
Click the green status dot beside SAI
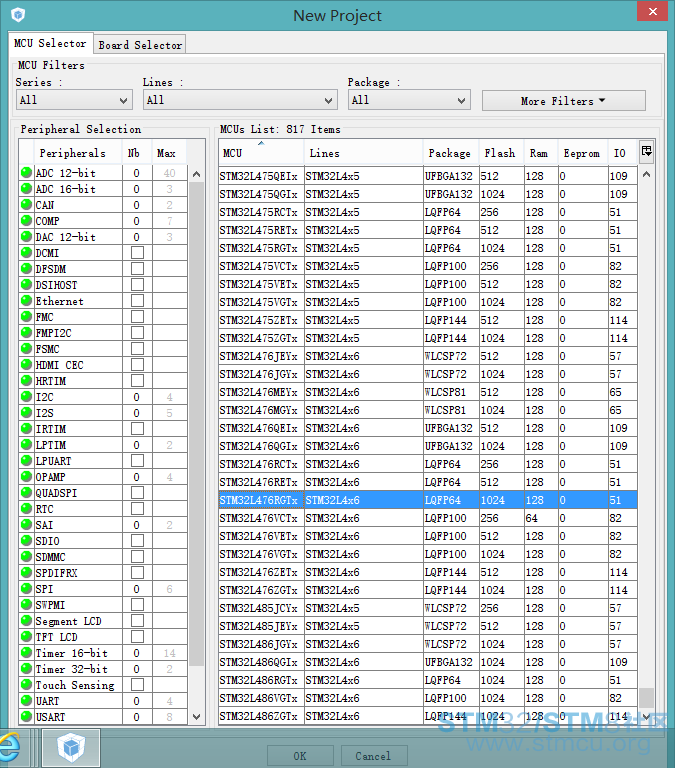[x=26, y=525]
